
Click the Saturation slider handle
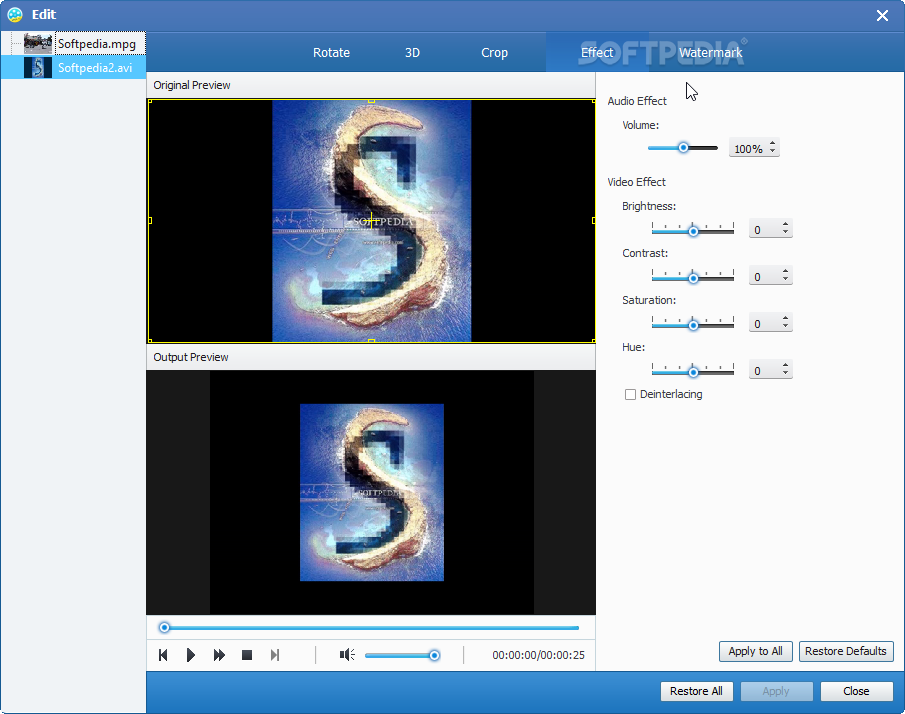(693, 326)
